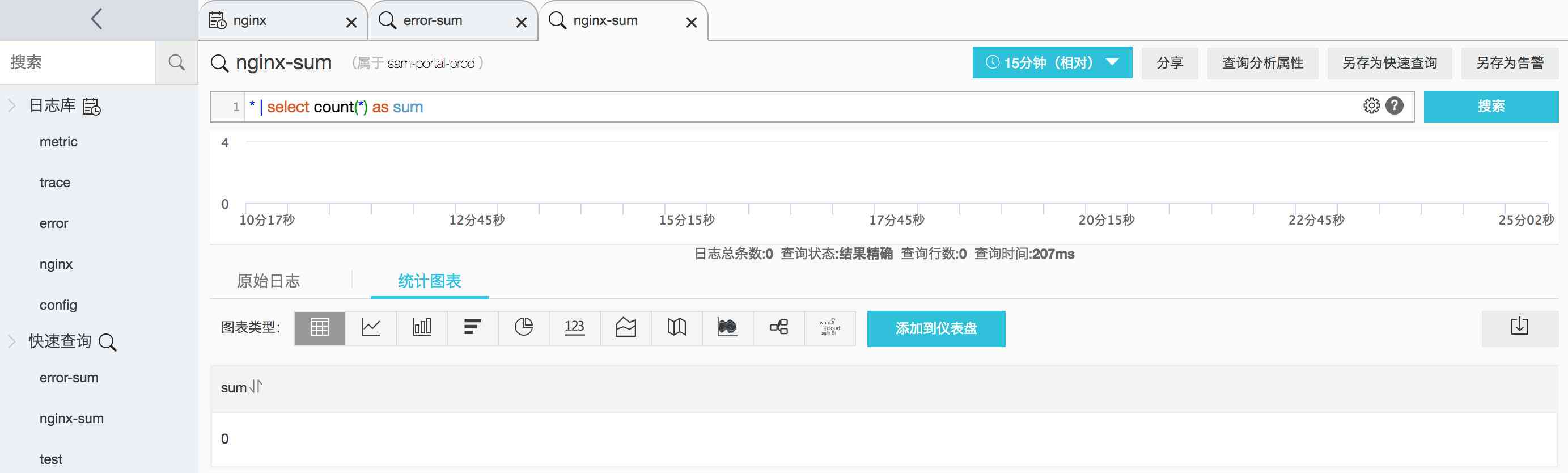Click the sam-portal-prod project label

[431, 64]
